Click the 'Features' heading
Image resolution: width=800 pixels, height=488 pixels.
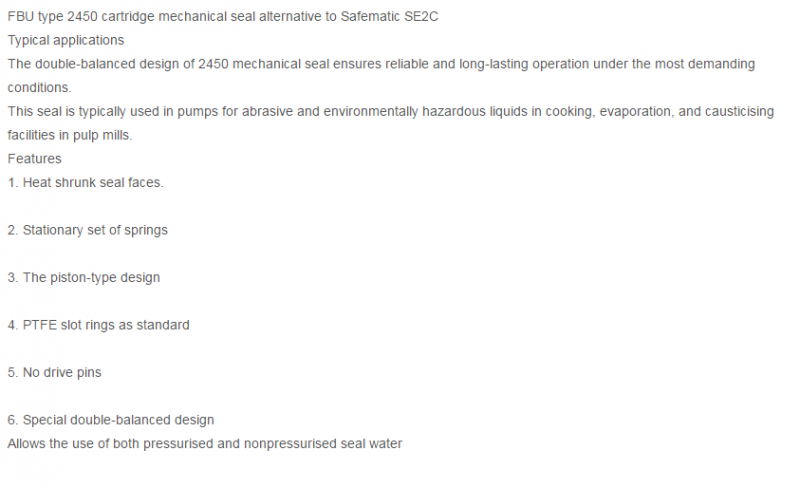tap(34, 159)
